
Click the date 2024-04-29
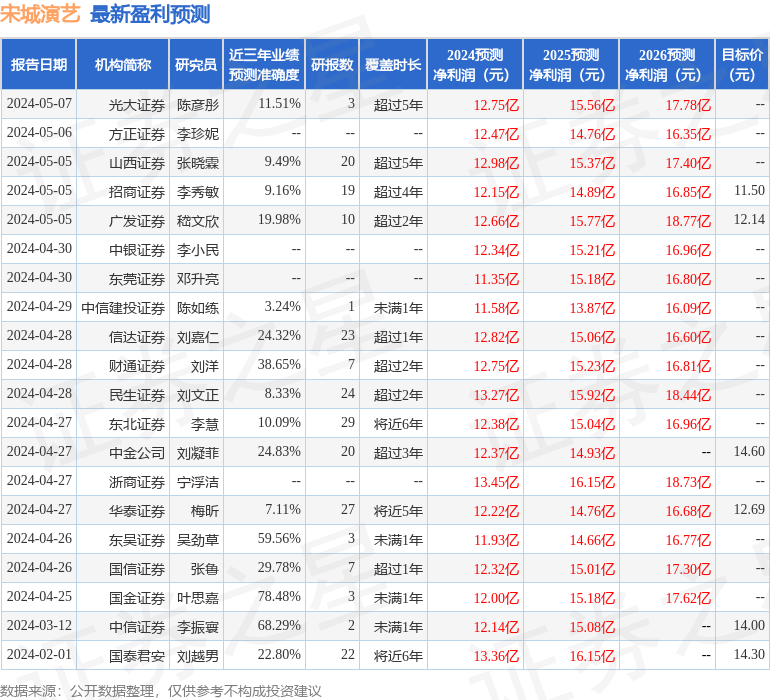[x=39, y=307]
